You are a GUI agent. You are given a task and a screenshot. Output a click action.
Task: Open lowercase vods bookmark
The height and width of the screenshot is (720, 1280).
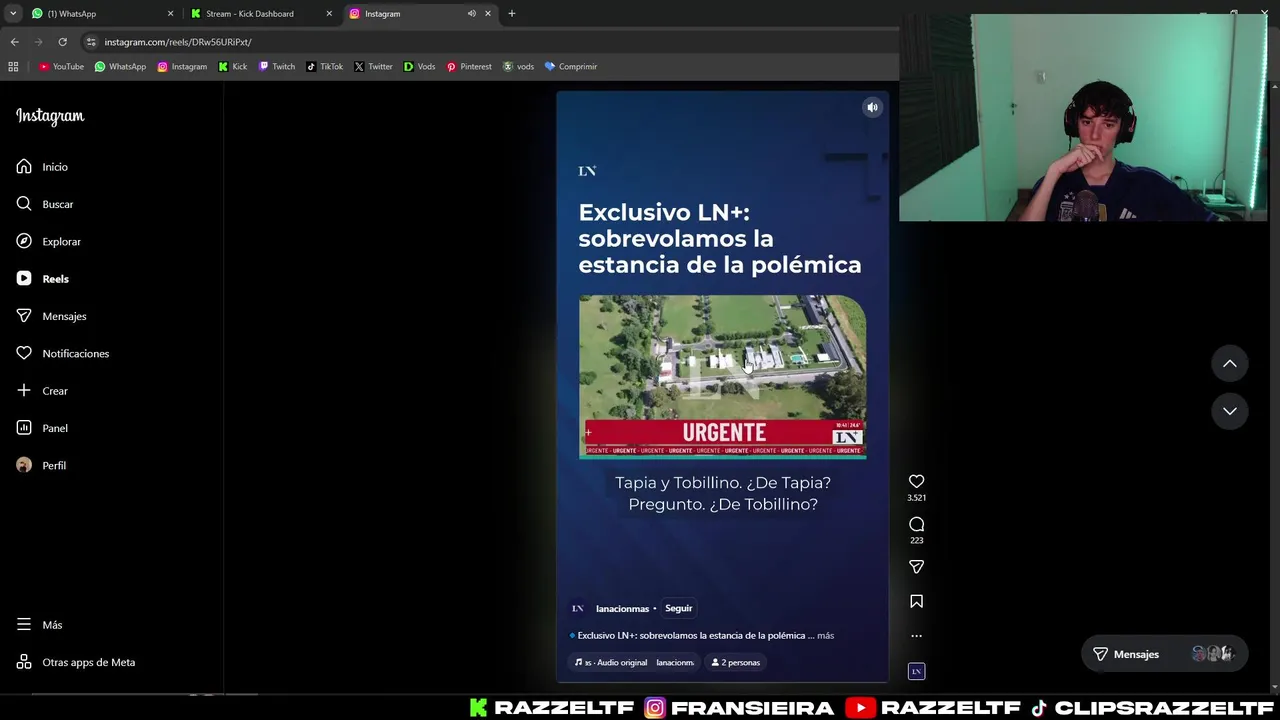(x=518, y=67)
